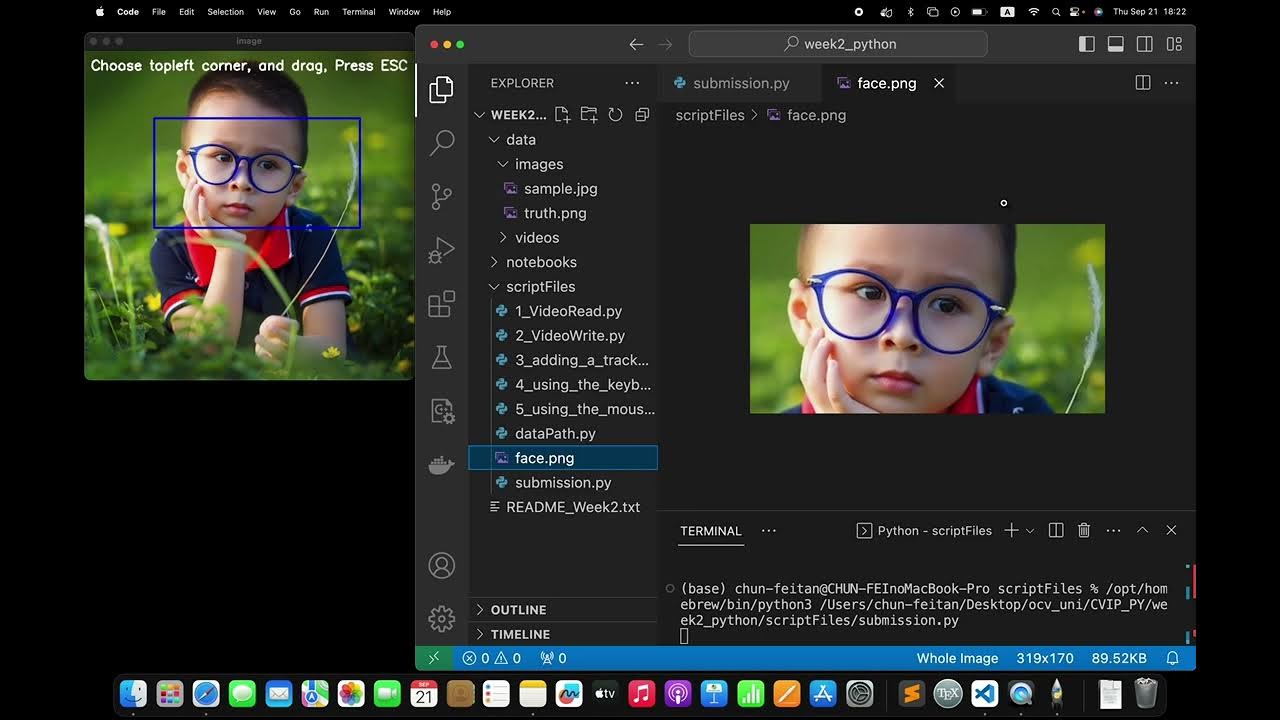Click the week2_python command center search box

point(838,44)
